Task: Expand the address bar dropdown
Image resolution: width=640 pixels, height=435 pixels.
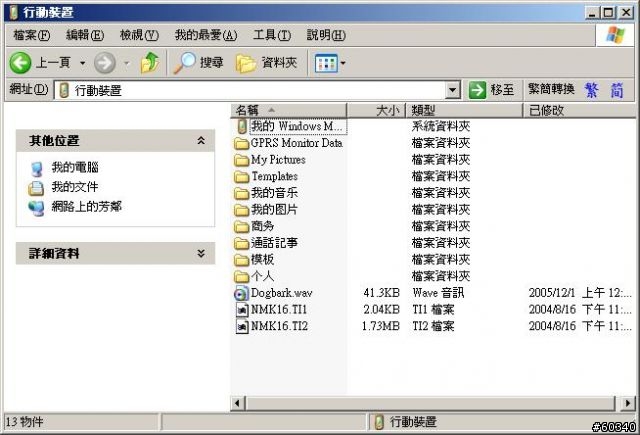Action: (x=452, y=90)
